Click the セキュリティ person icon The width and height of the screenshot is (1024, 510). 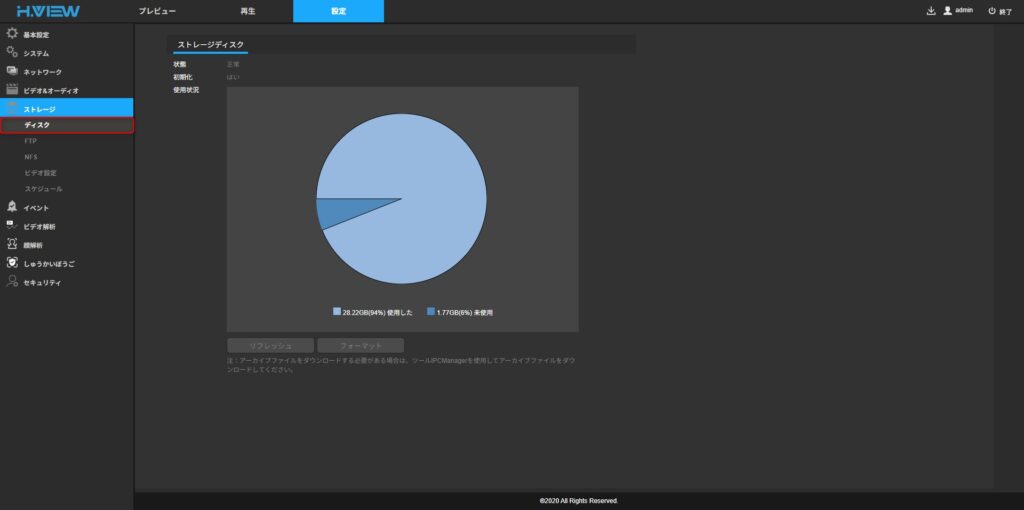pyautogui.click(x=12, y=282)
